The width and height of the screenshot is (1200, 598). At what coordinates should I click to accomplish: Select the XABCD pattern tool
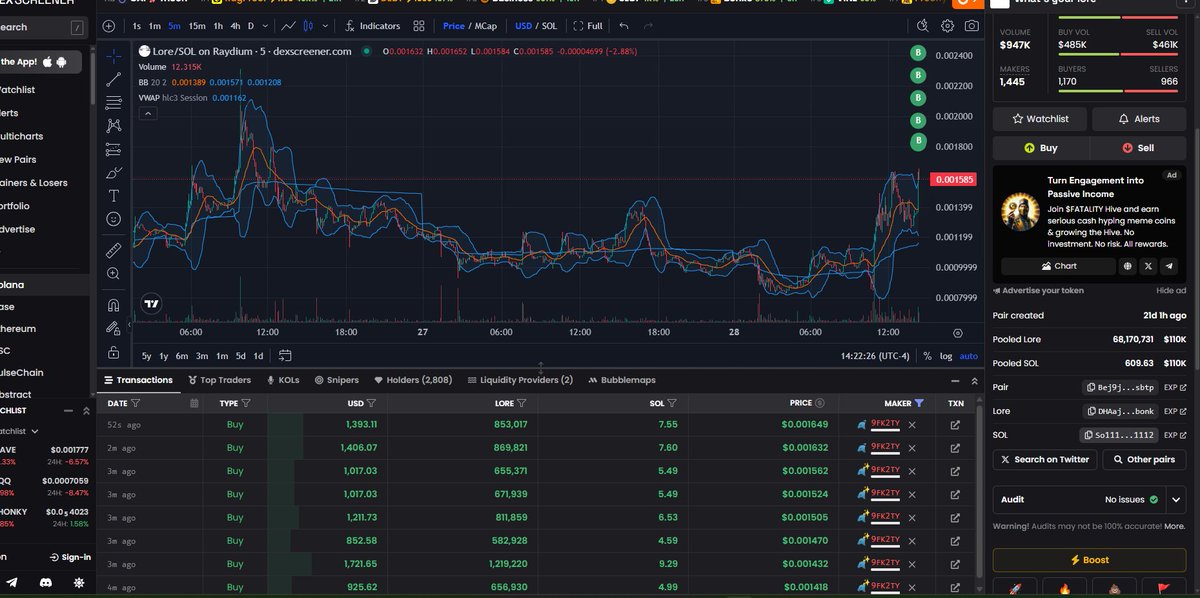pyautogui.click(x=114, y=126)
